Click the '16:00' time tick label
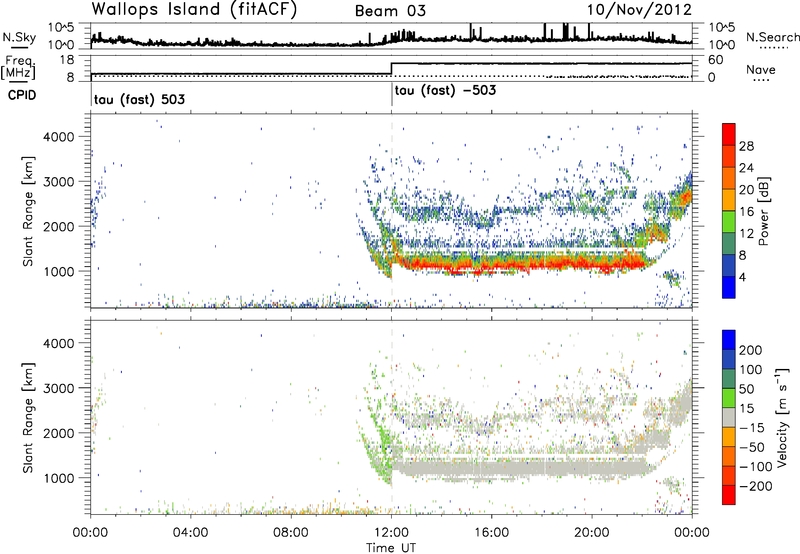 [491, 533]
